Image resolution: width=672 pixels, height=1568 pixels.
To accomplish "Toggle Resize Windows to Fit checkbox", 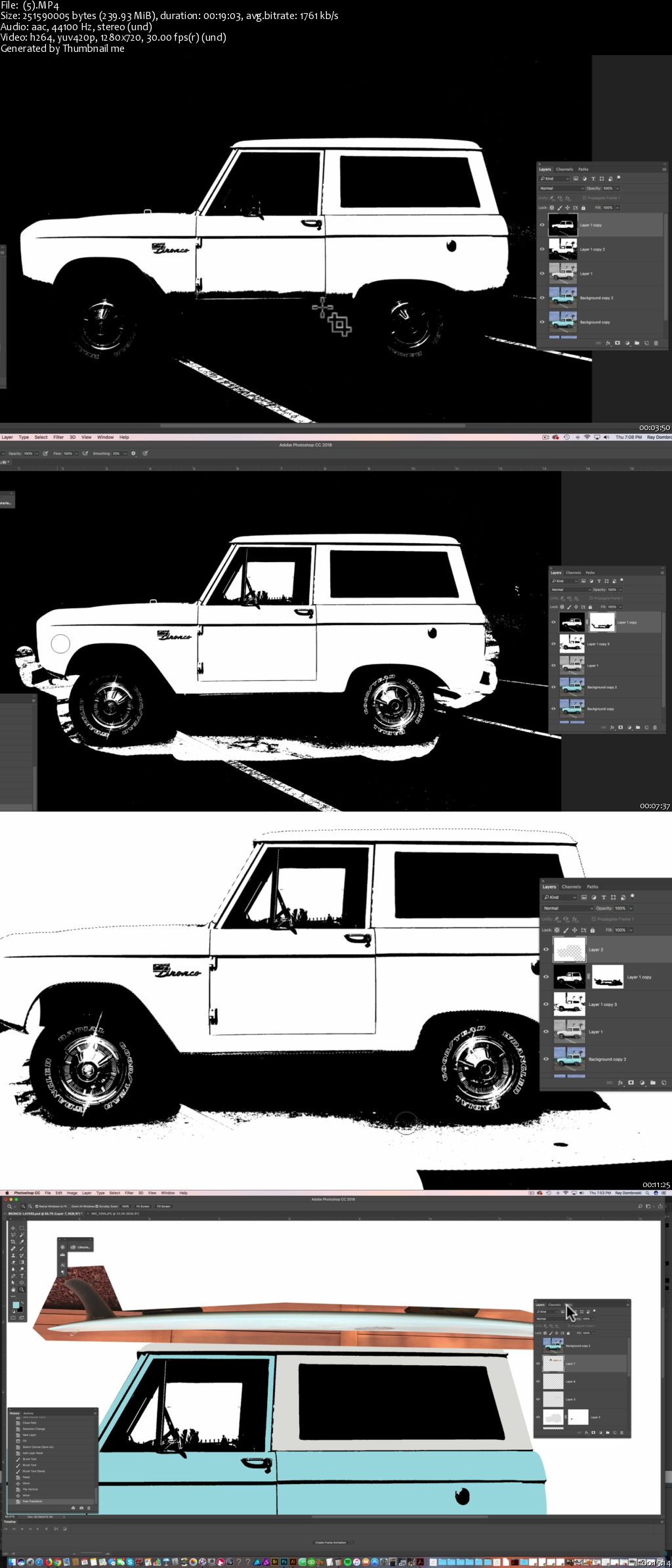I will 37,1206.
